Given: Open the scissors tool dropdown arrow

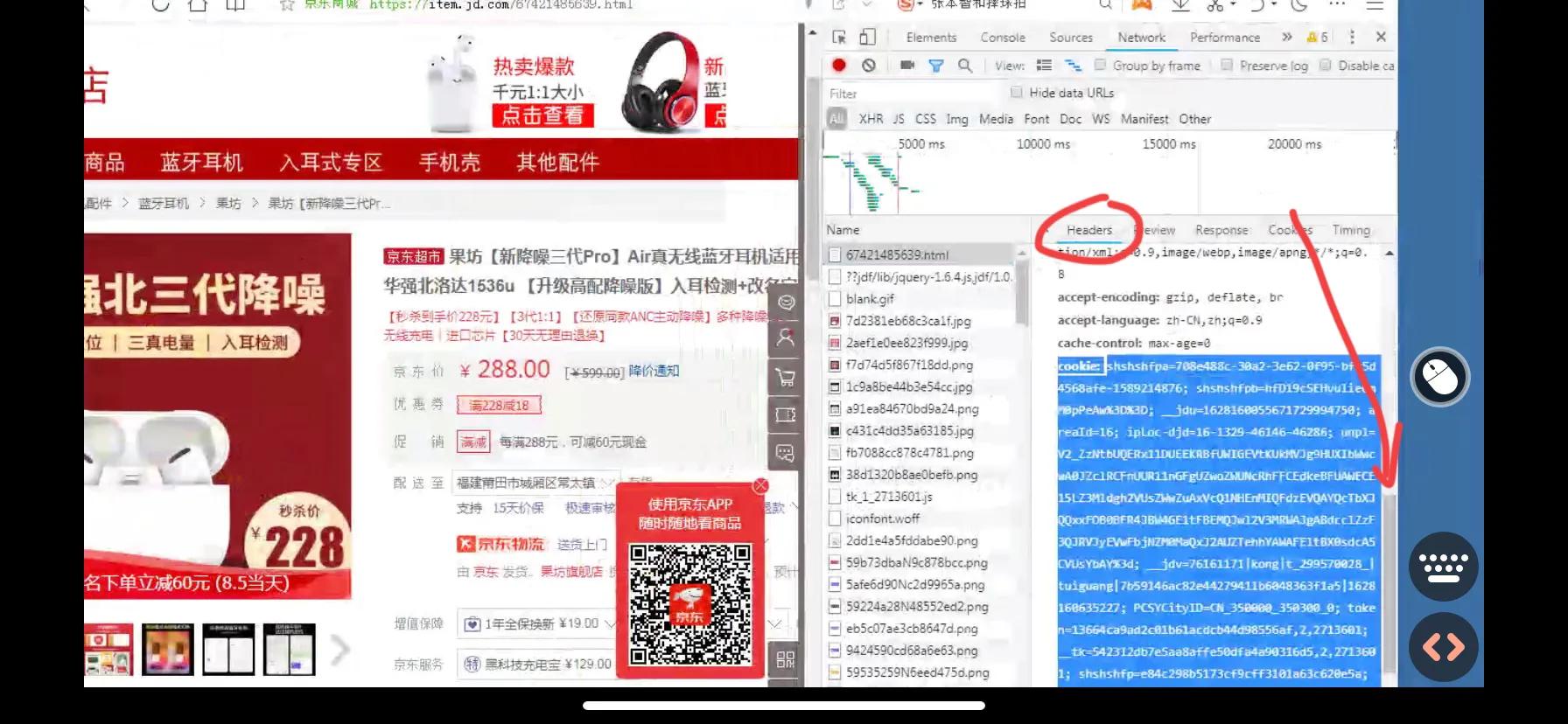Looking at the screenshot, I should tap(1232, 5).
